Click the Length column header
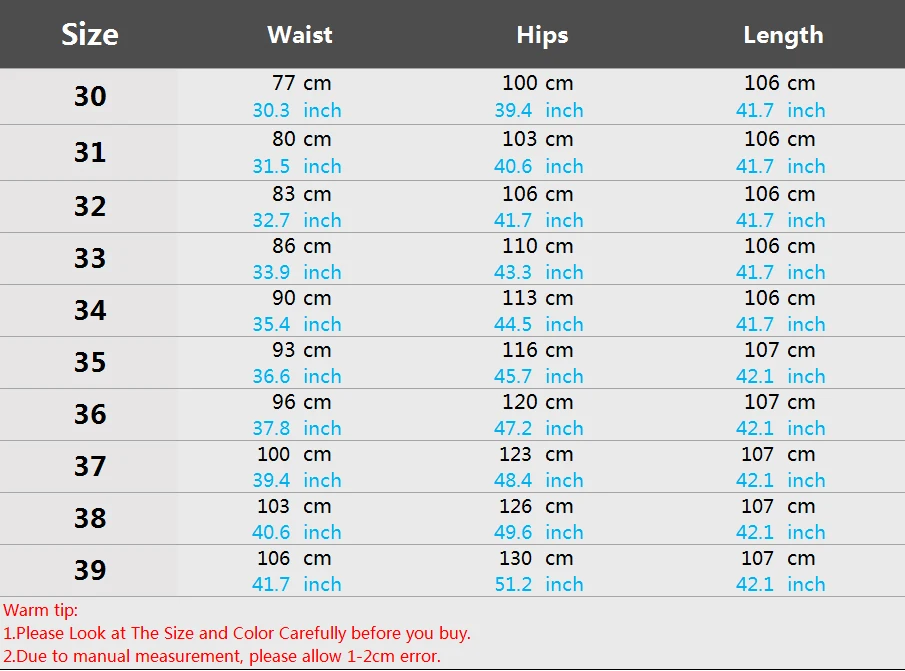Image resolution: width=905 pixels, height=671 pixels. [x=783, y=36]
